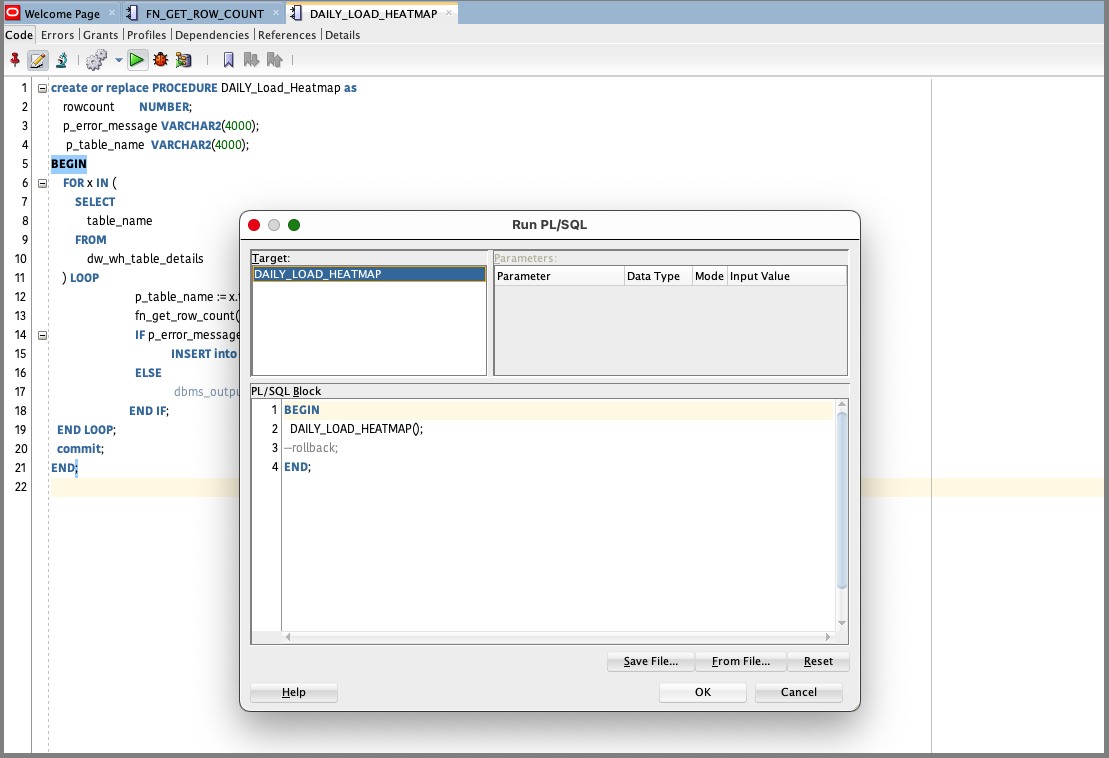The height and width of the screenshot is (758, 1109).
Task: Click the PL/SQL Block scroll-down arrow
Action: coord(842,623)
